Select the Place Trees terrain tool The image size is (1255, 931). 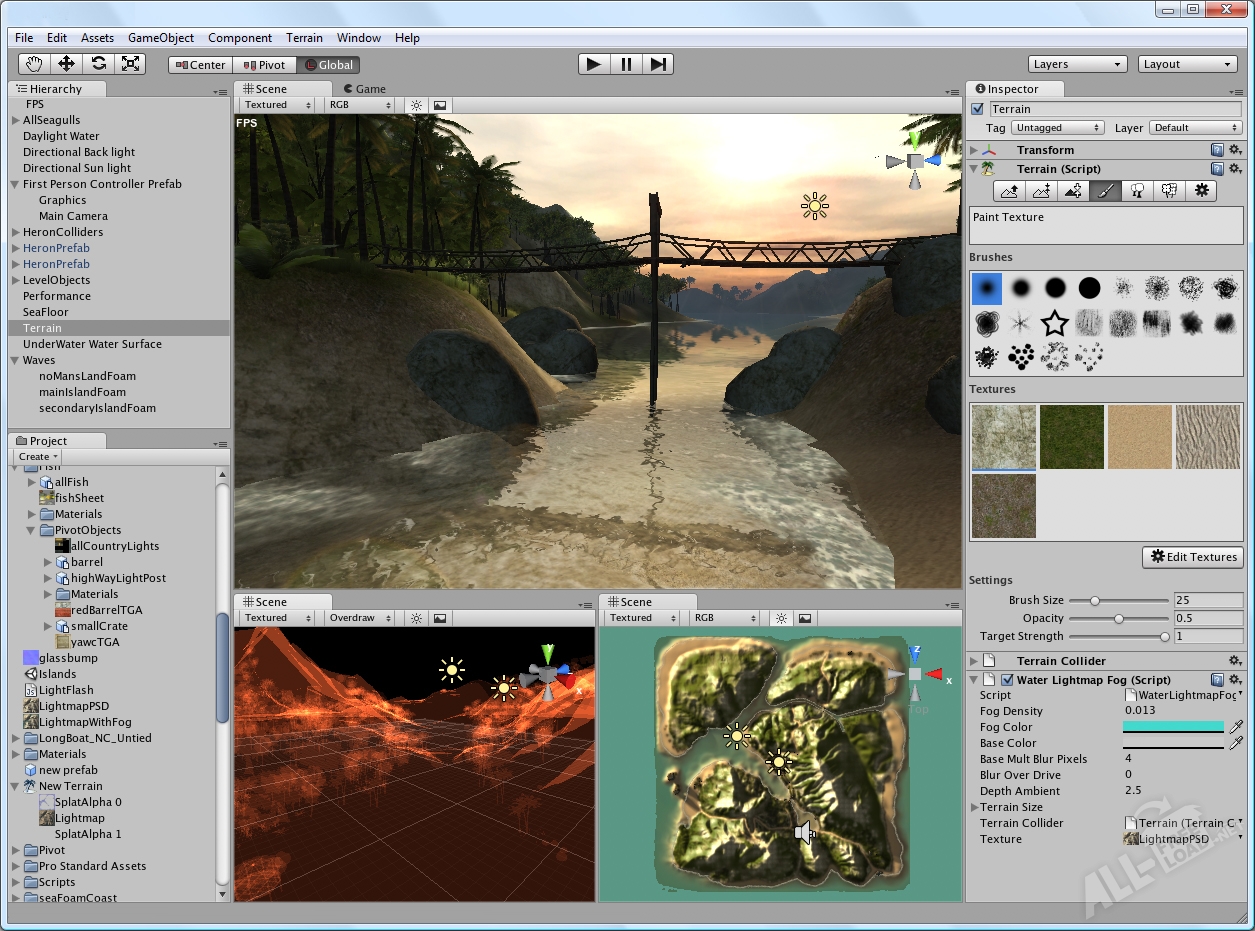[x=1137, y=191]
